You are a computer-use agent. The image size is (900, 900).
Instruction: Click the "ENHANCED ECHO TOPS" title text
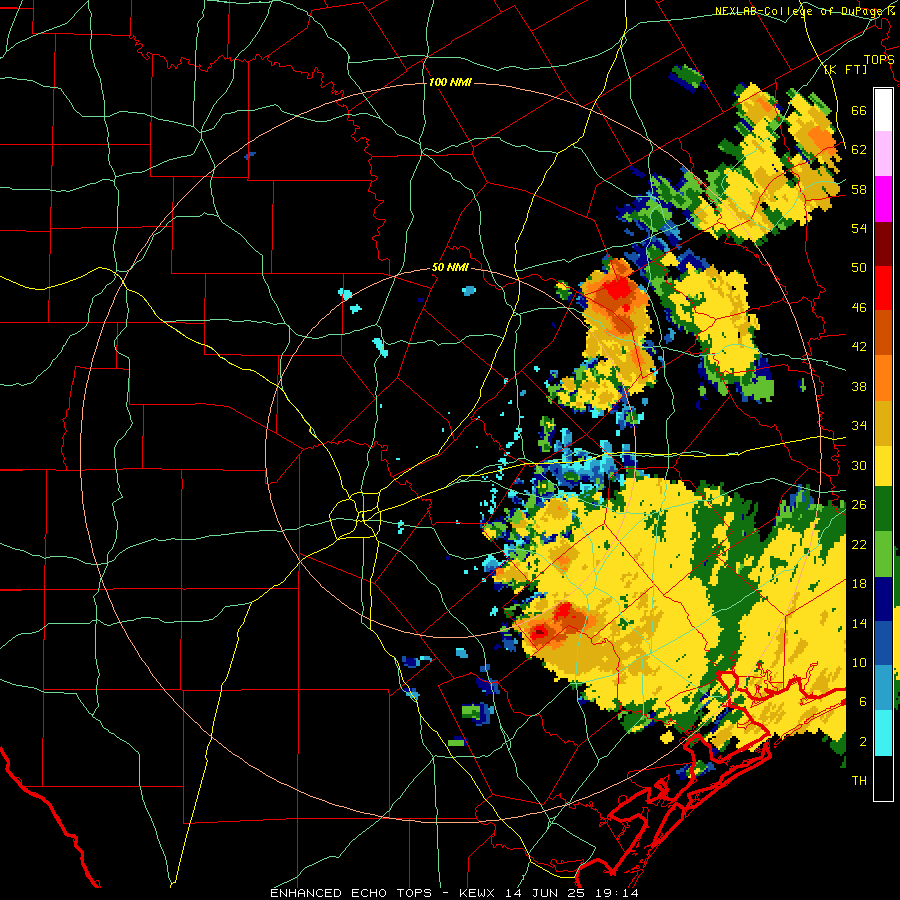coord(351,893)
